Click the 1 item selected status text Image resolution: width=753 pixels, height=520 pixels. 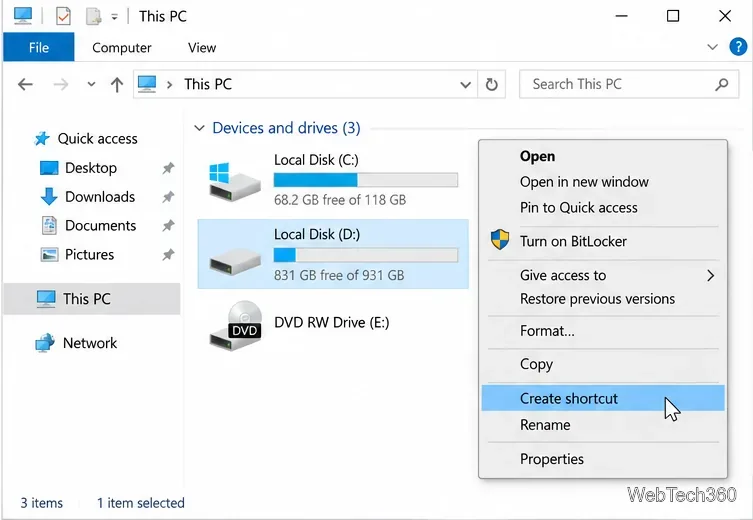pos(141,503)
